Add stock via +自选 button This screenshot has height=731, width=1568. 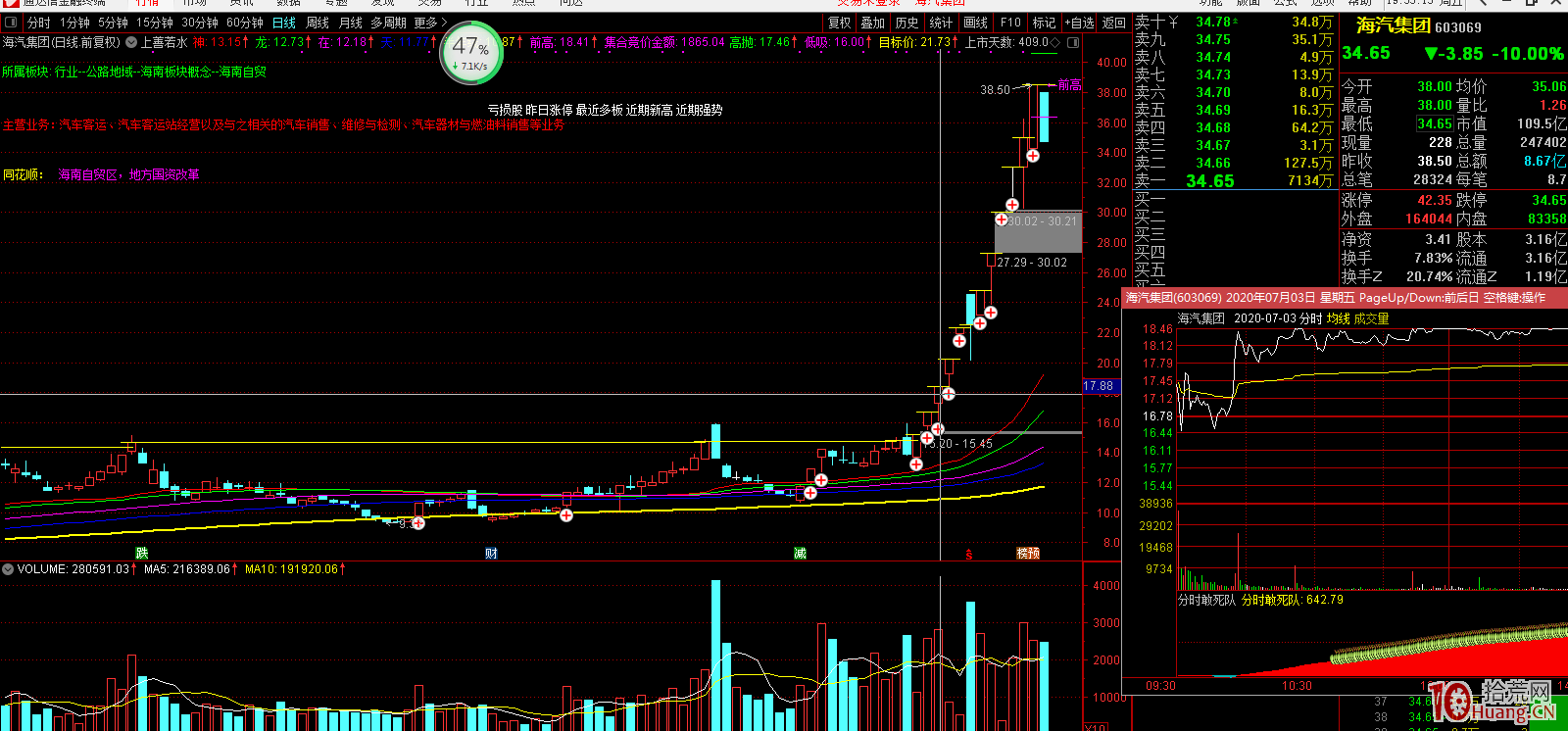pyautogui.click(x=1079, y=23)
